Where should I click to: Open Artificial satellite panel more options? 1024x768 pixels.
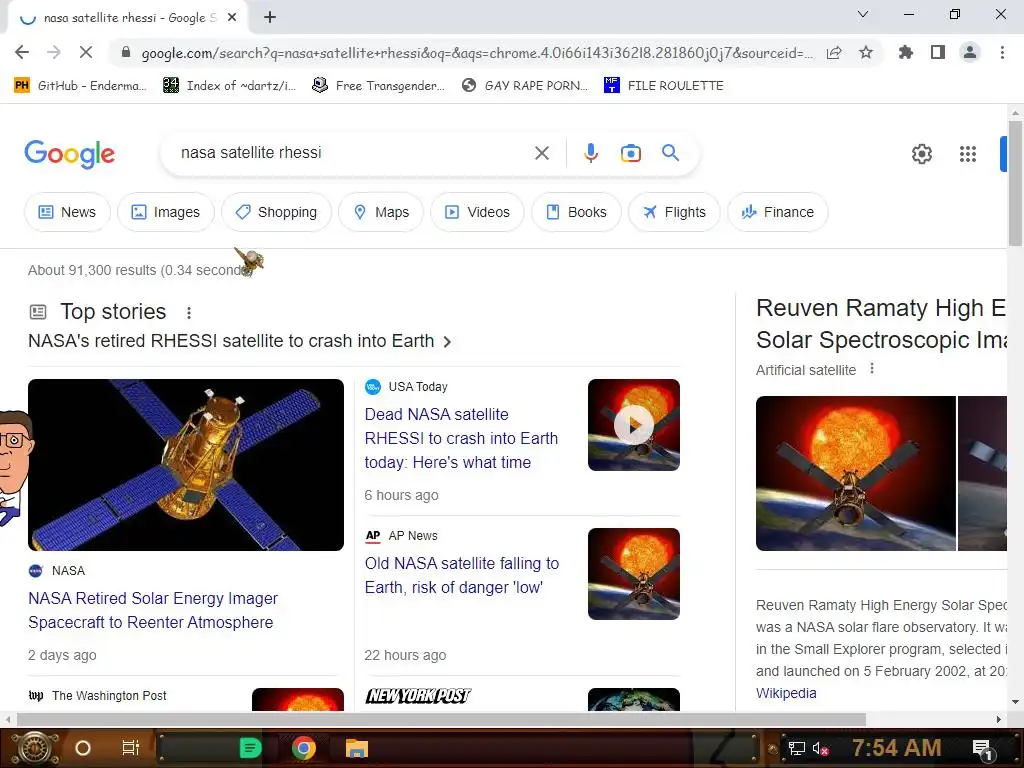(x=872, y=369)
